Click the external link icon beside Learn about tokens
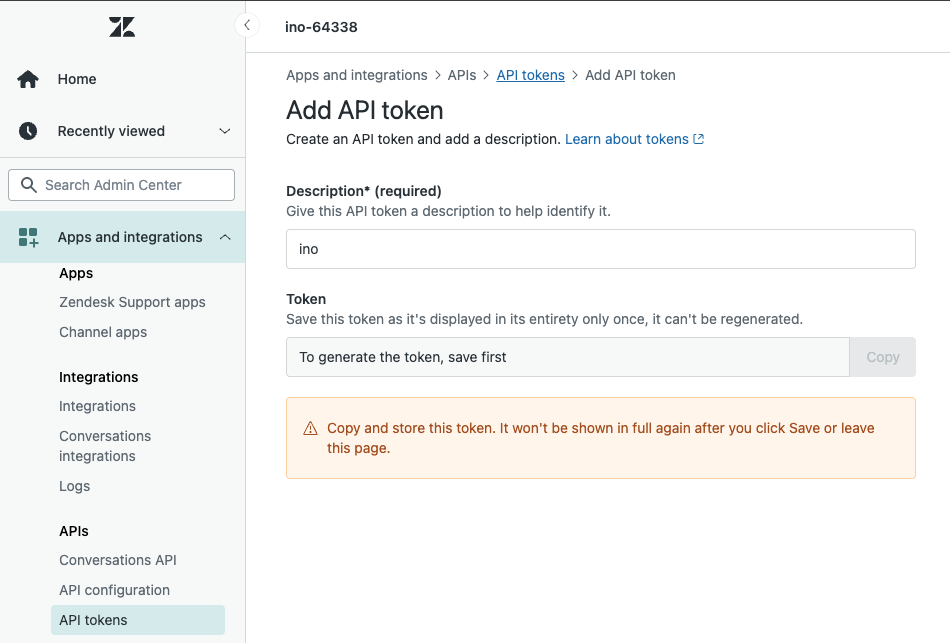 699,139
